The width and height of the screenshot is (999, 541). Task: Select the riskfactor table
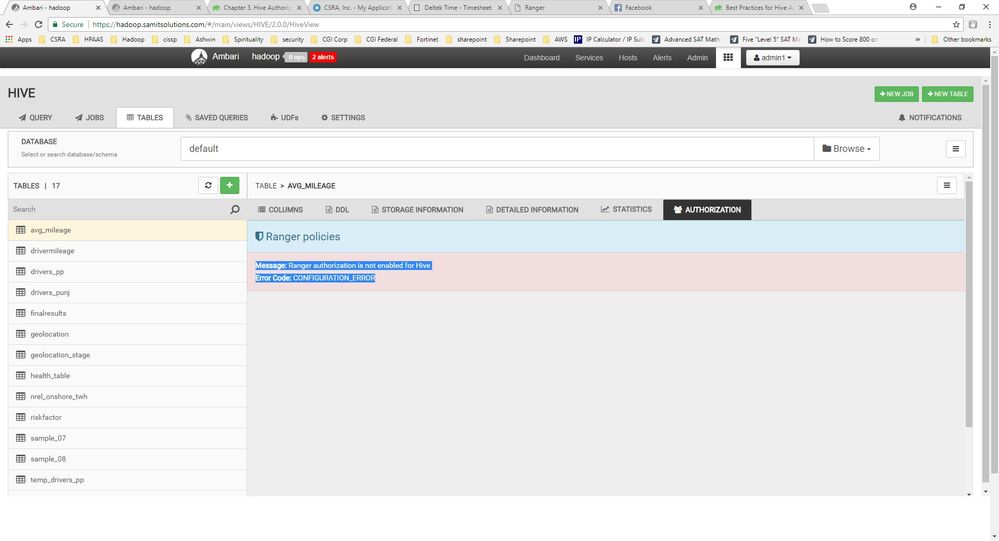tap(127, 417)
